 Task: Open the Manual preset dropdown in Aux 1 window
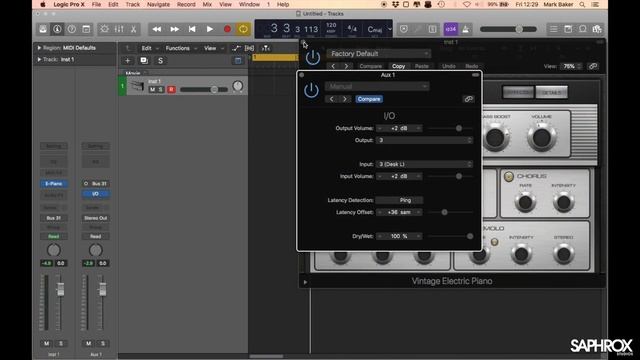click(377, 86)
